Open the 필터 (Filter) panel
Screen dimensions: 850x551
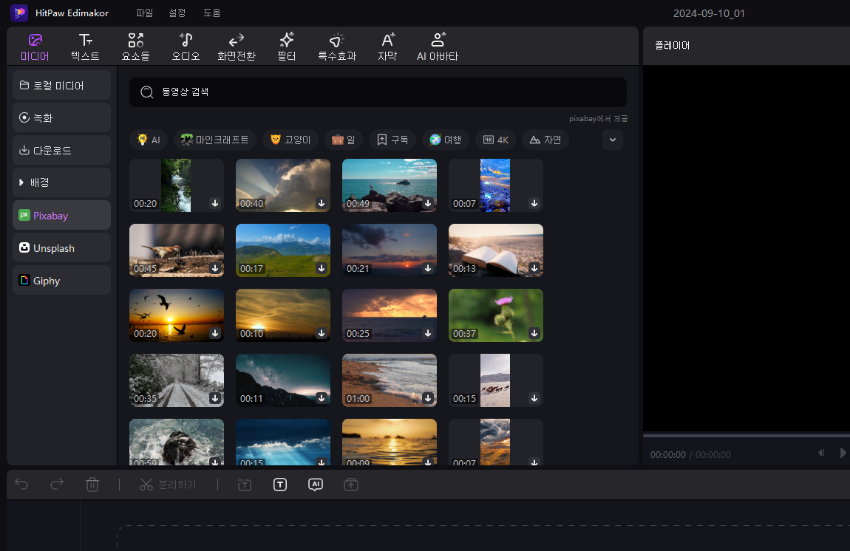[286, 46]
